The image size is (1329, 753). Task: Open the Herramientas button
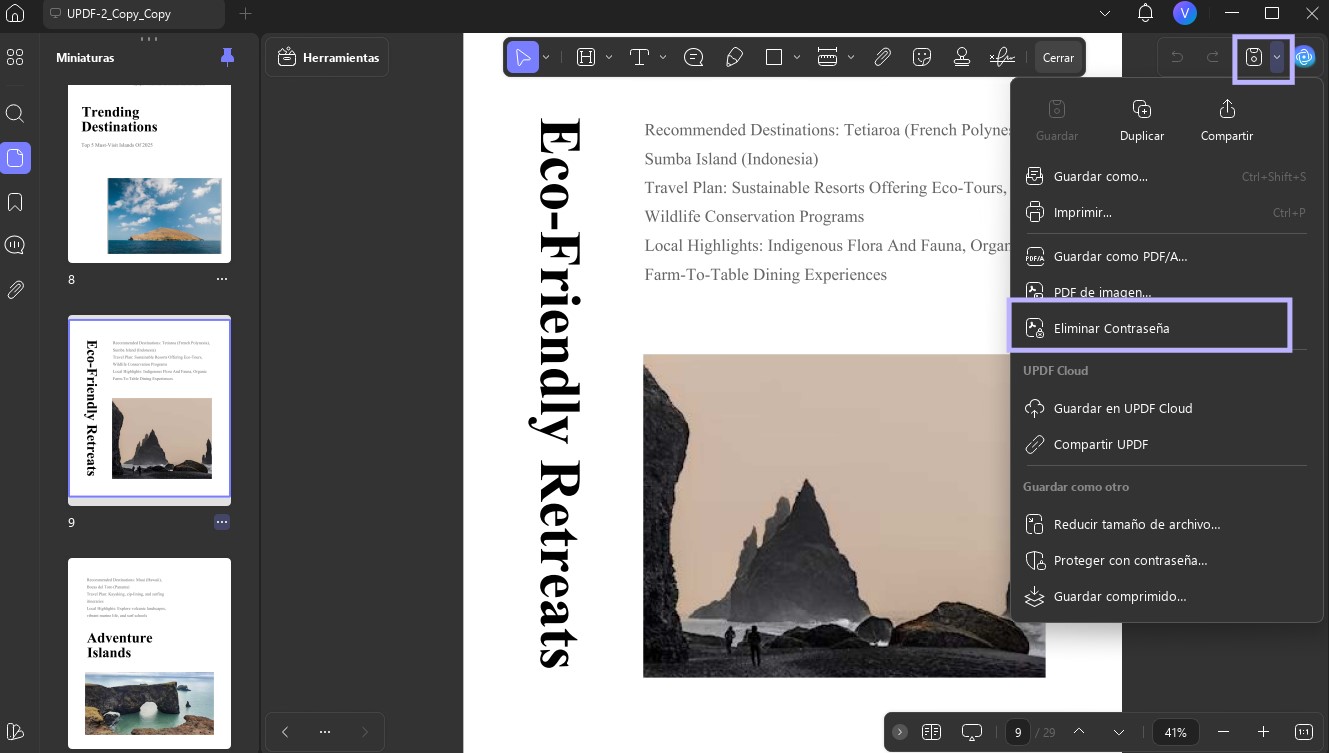tap(327, 57)
